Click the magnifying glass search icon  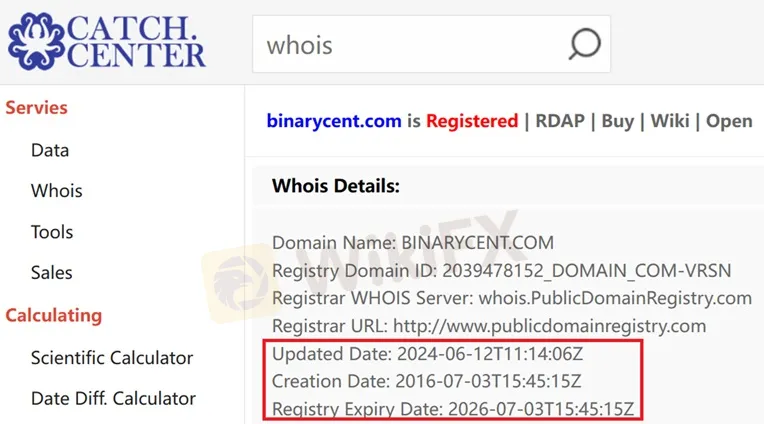[x=584, y=44]
